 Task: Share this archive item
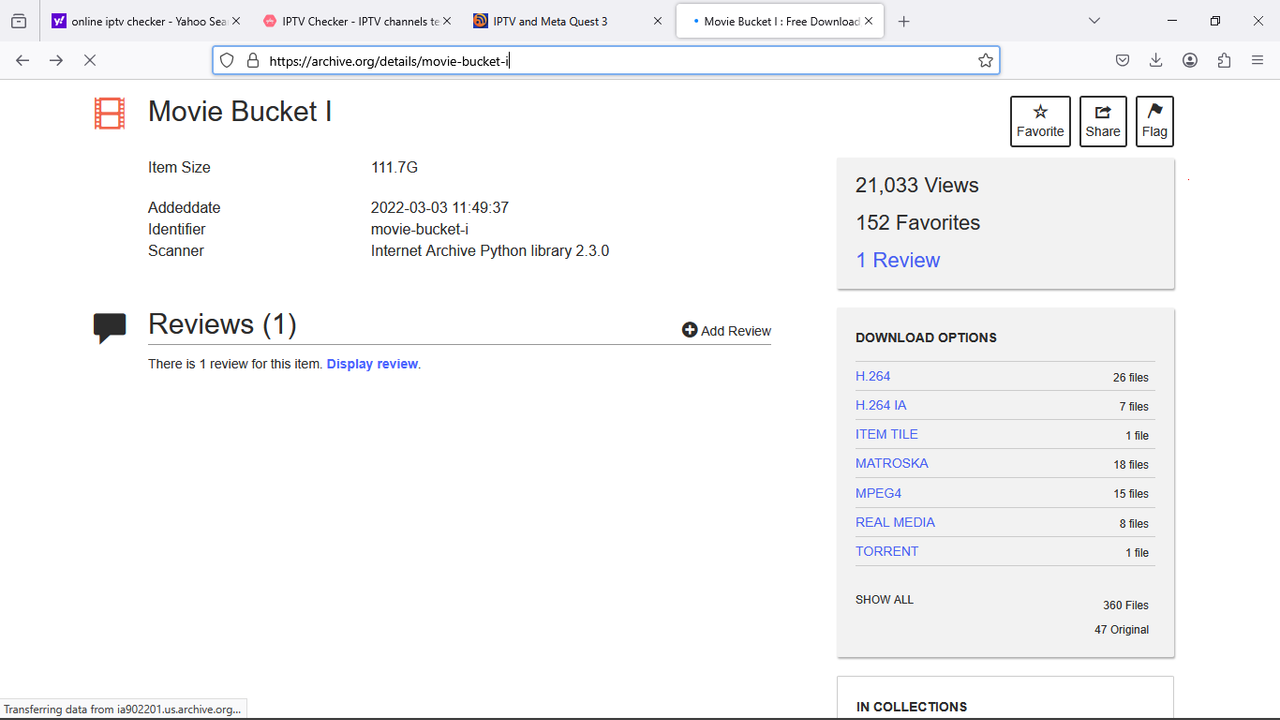[x=1103, y=121]
